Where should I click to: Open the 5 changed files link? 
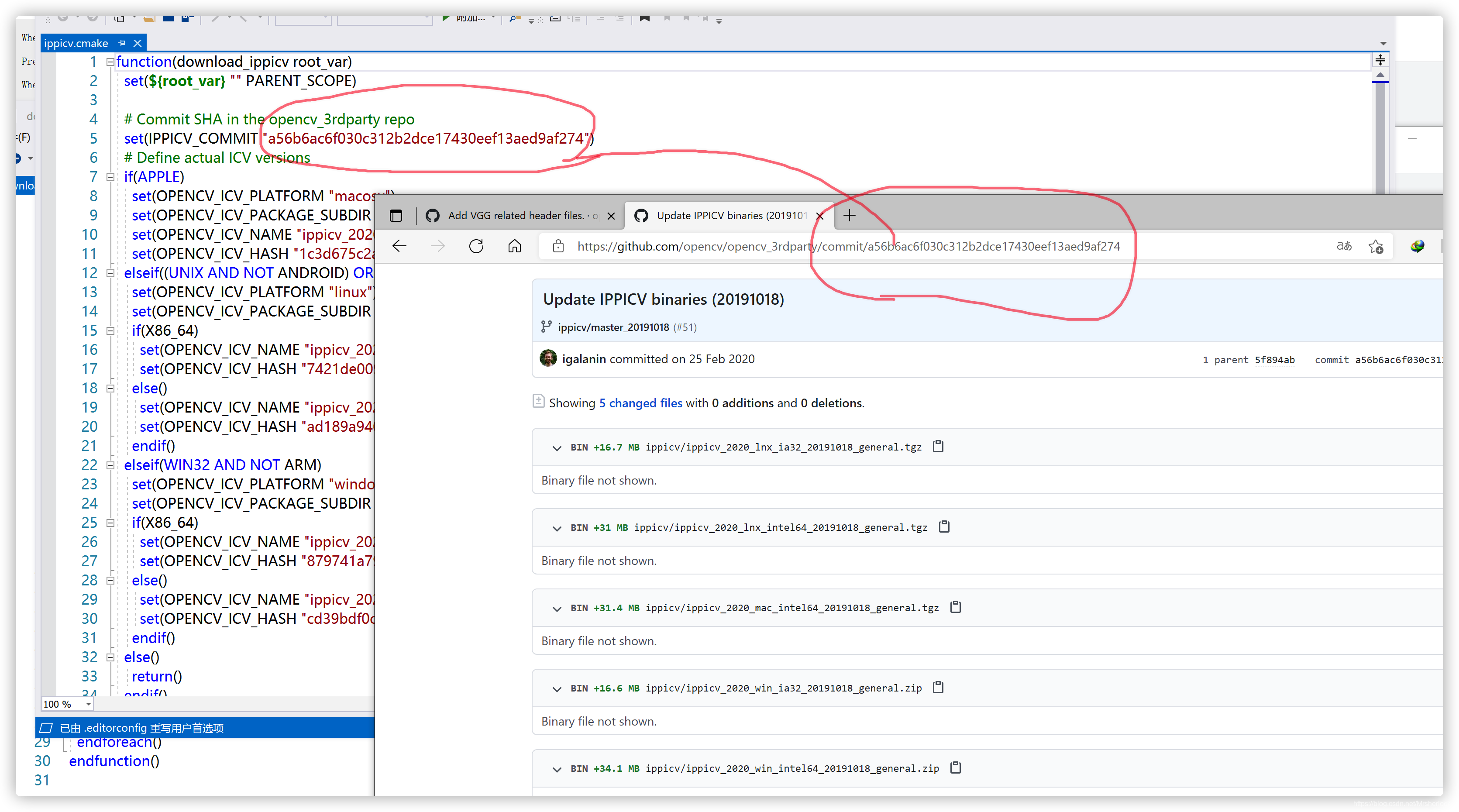[x=640, y=403]
